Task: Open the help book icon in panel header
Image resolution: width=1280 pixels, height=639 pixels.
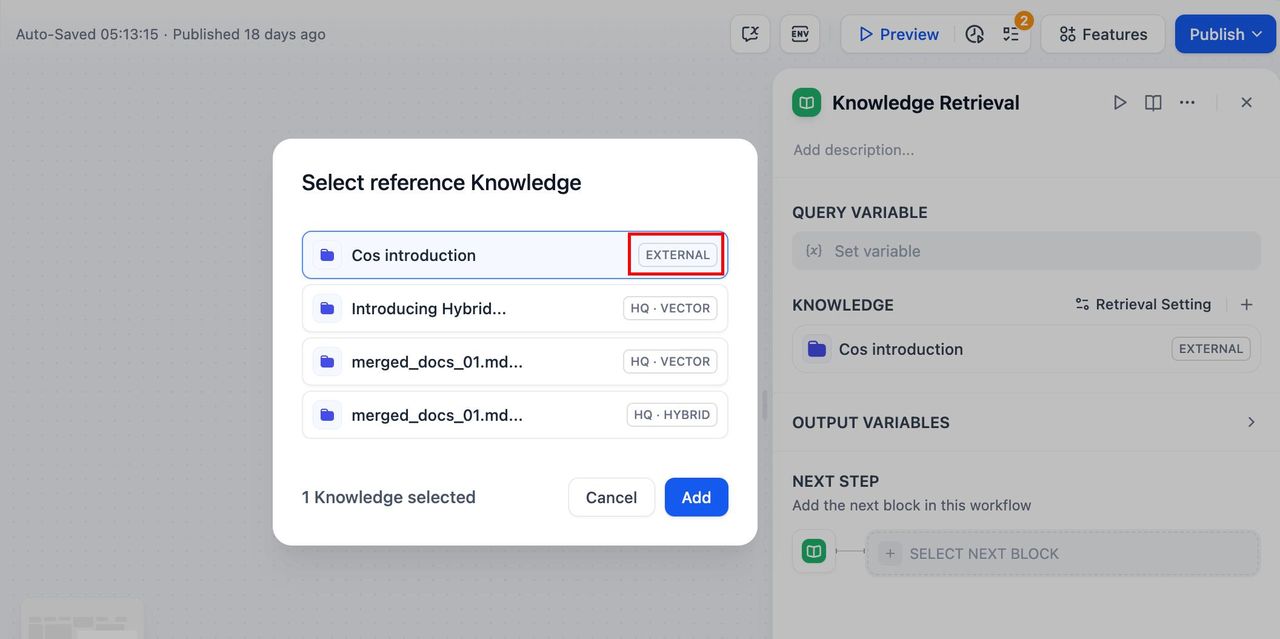Action: 1153,102
